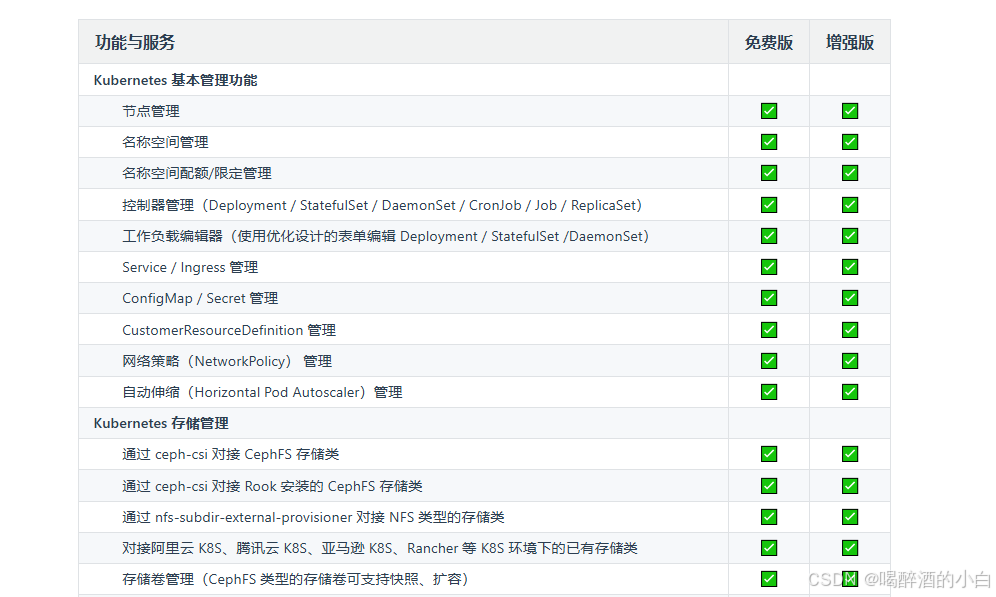The height and width of the screenshot is (597, 996).
Task: Click enhanced edition checkbox for 工作负载编辑器 row
Action: point(849,236)
